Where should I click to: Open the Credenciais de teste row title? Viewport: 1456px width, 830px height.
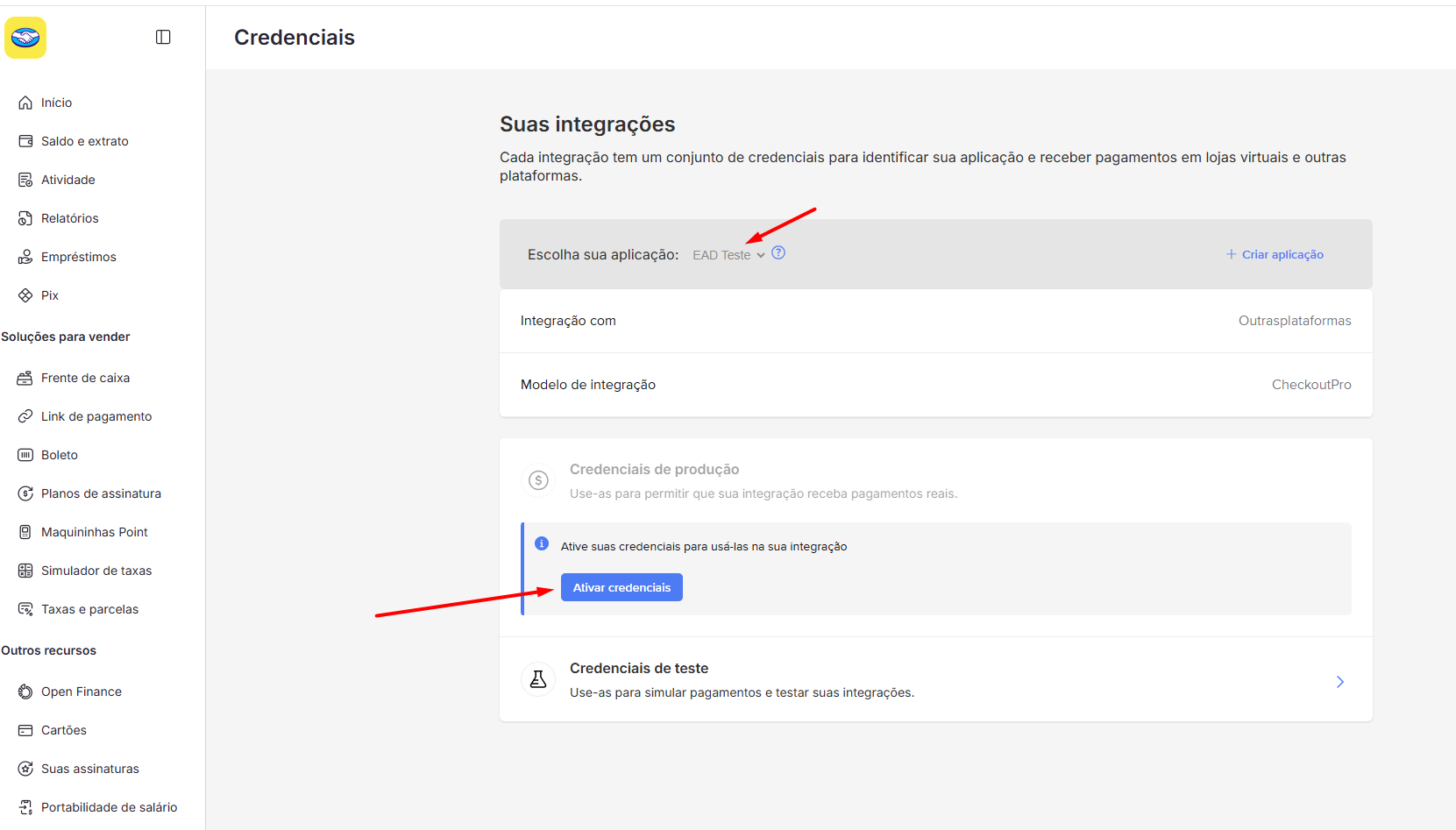pyautogui.click(x=639, y=668)
